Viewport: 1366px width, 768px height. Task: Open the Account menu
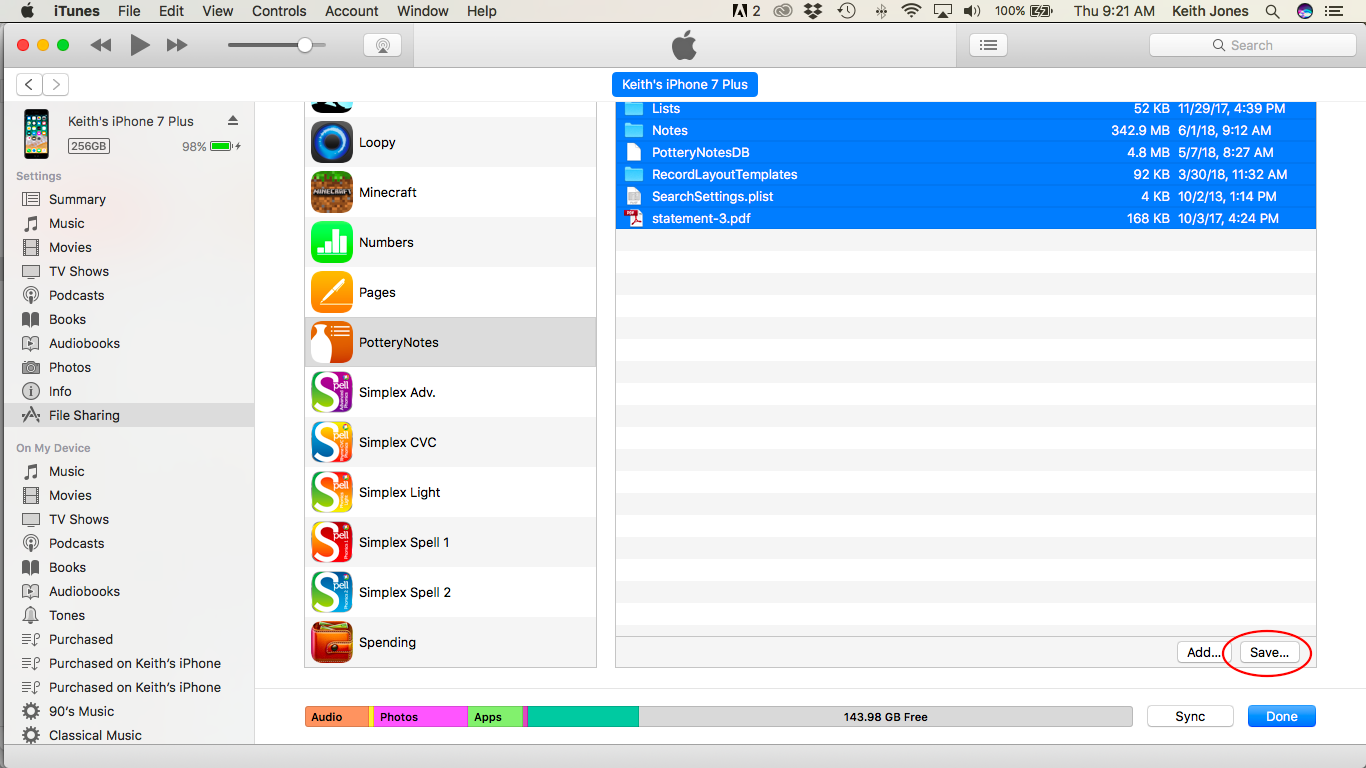click(352, 11)
